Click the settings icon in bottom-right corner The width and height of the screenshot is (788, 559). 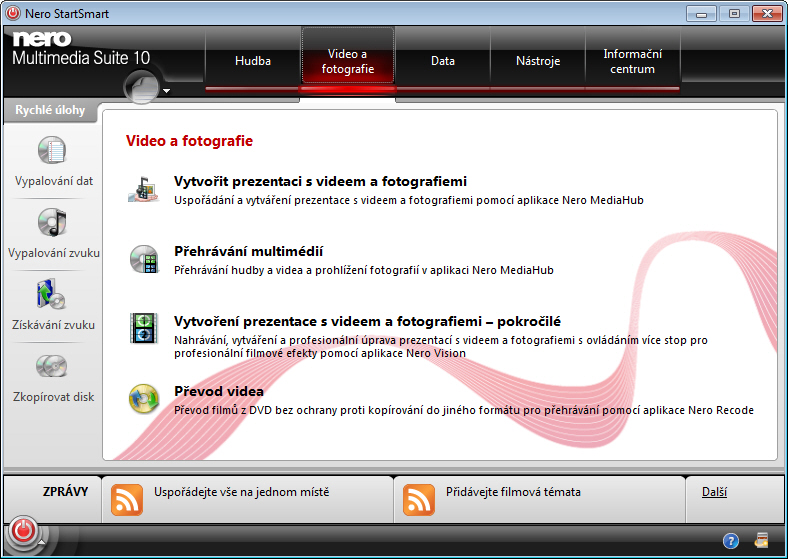coord(761,541)
